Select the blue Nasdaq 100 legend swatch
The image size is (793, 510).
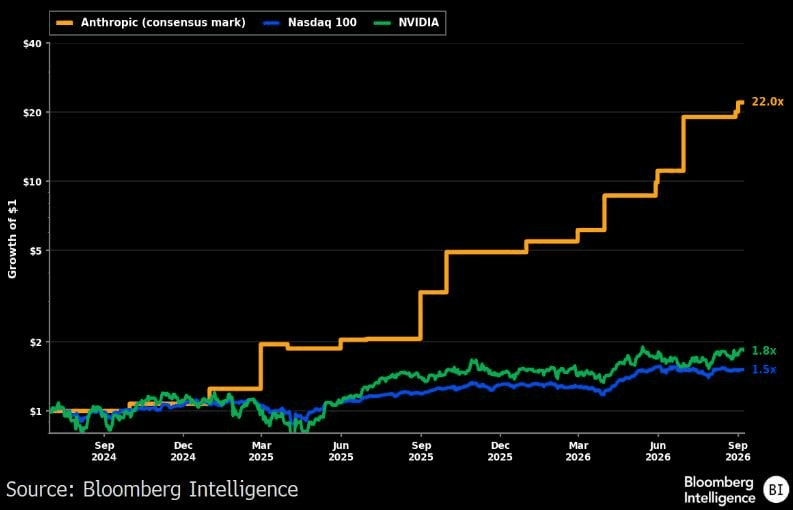click(273, 23)
